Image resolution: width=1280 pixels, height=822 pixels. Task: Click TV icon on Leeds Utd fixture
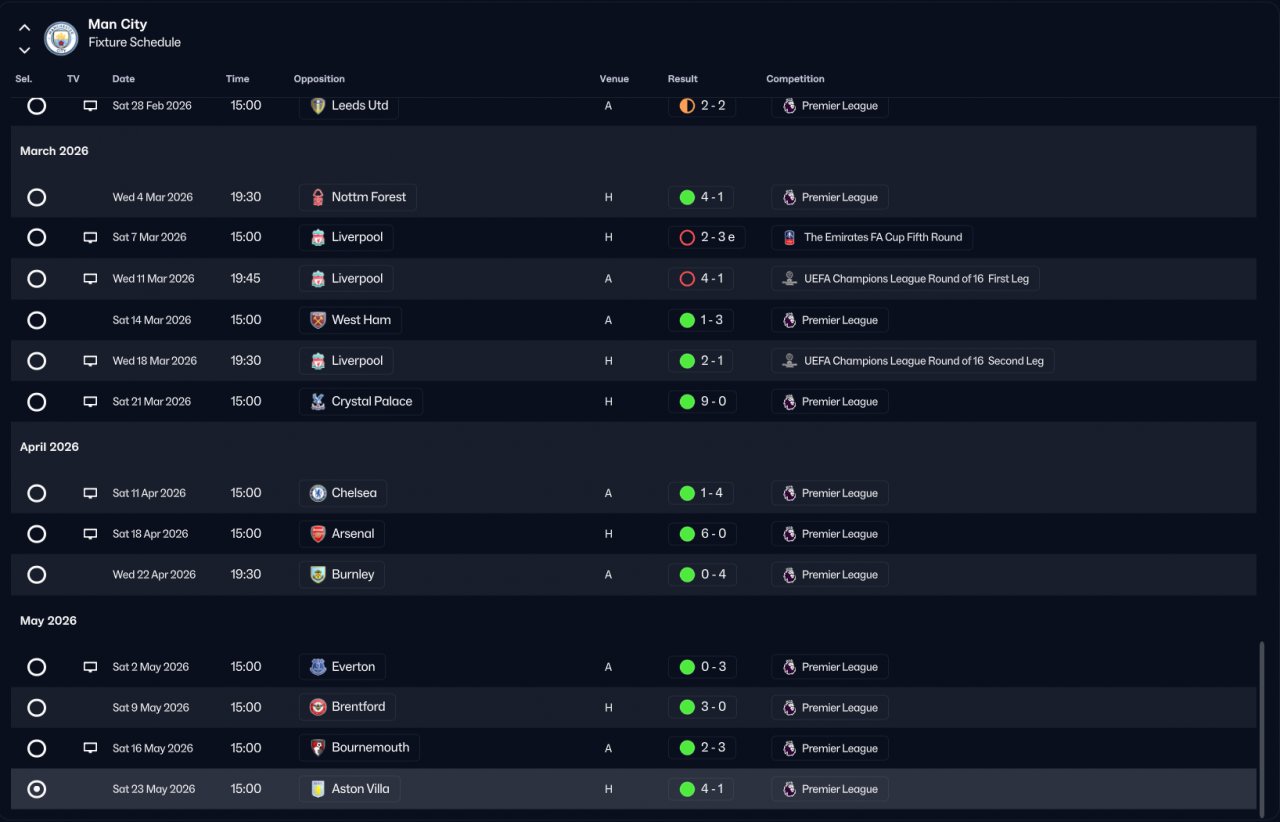[90, 106]
